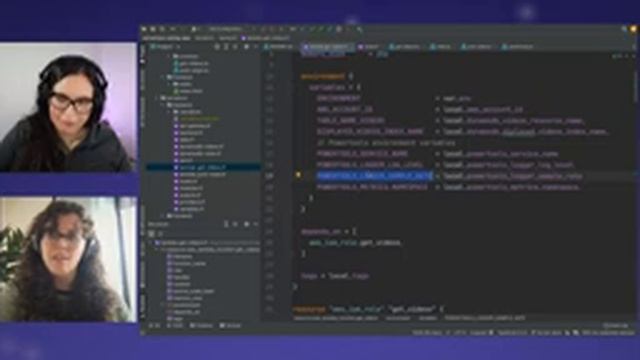This screenshot has width=640, height=360.
Task: Select runtime in the Structure tree
Action: click(180, 284)
